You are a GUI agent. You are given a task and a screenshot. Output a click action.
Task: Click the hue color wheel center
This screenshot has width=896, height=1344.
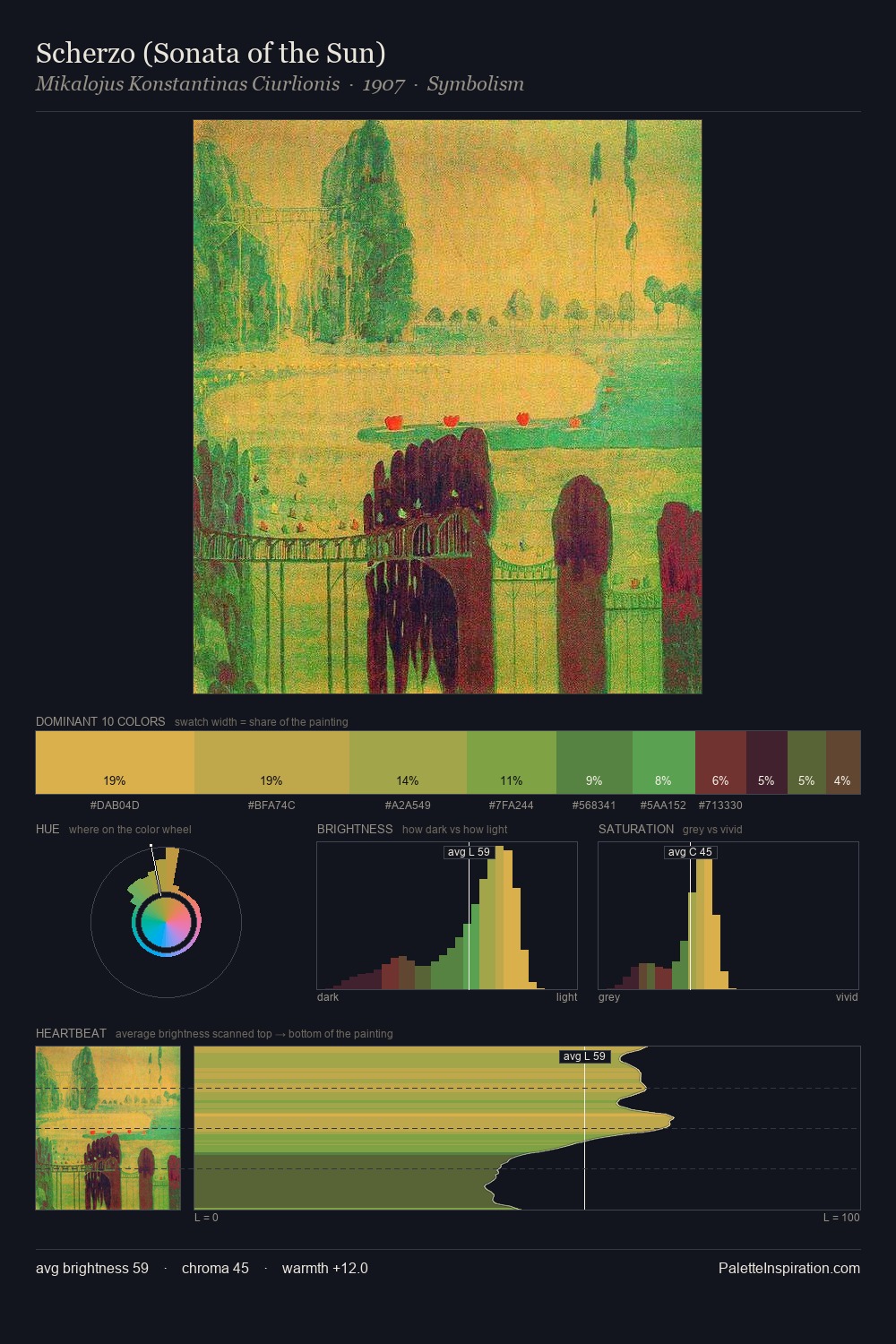pyautogui.click(x=166, y=922)
